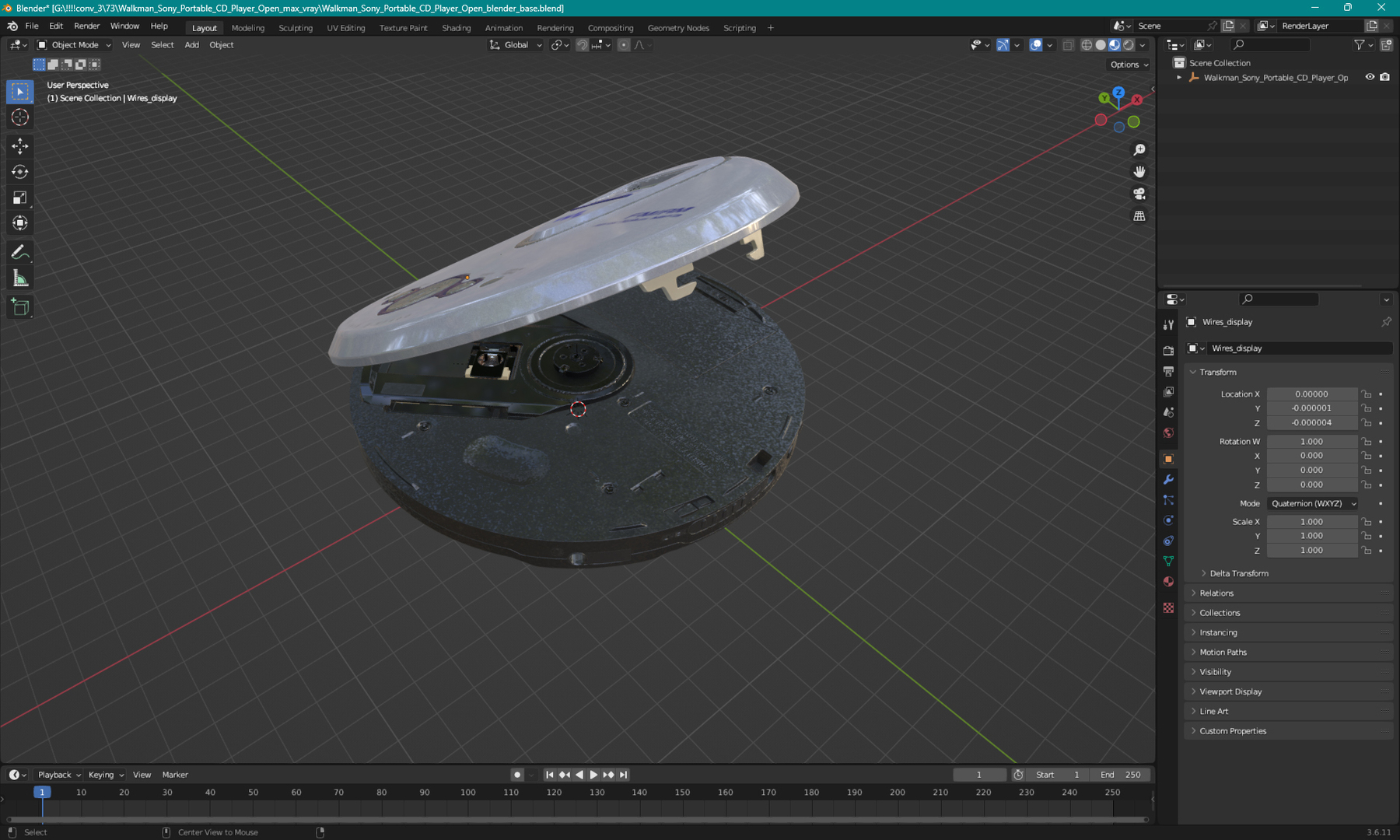Screen dimensions: 1400x840
Task: Switch to wireframe viewport shading
Action: (1087, 45)
